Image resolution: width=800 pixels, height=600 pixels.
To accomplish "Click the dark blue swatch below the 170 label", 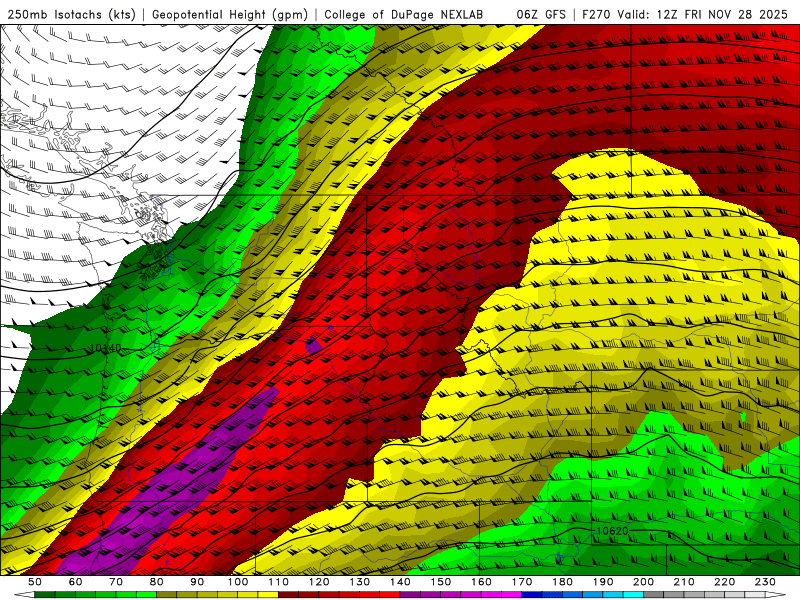I will coord(532,595).
